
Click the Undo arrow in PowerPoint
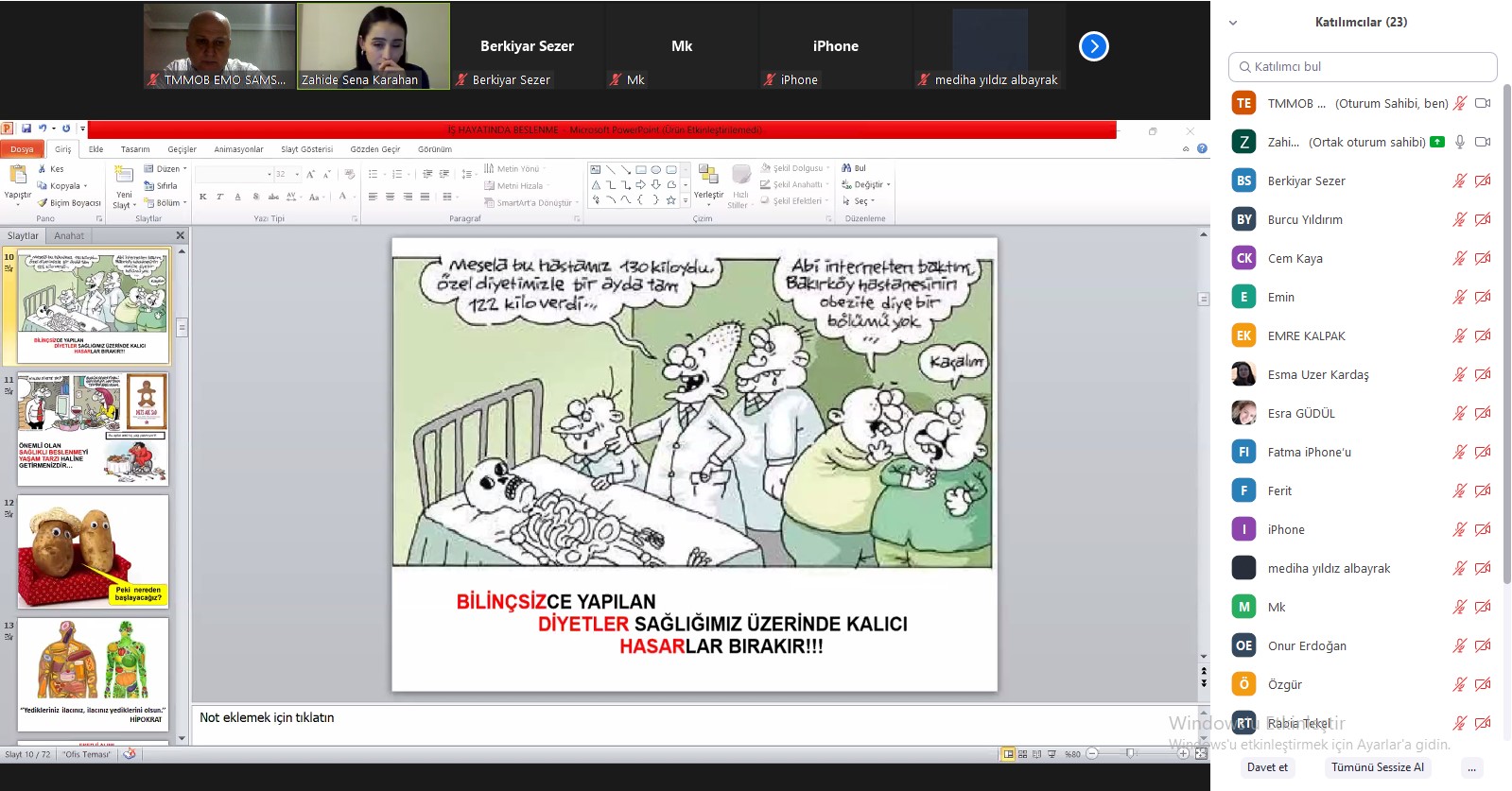(42, 129)
